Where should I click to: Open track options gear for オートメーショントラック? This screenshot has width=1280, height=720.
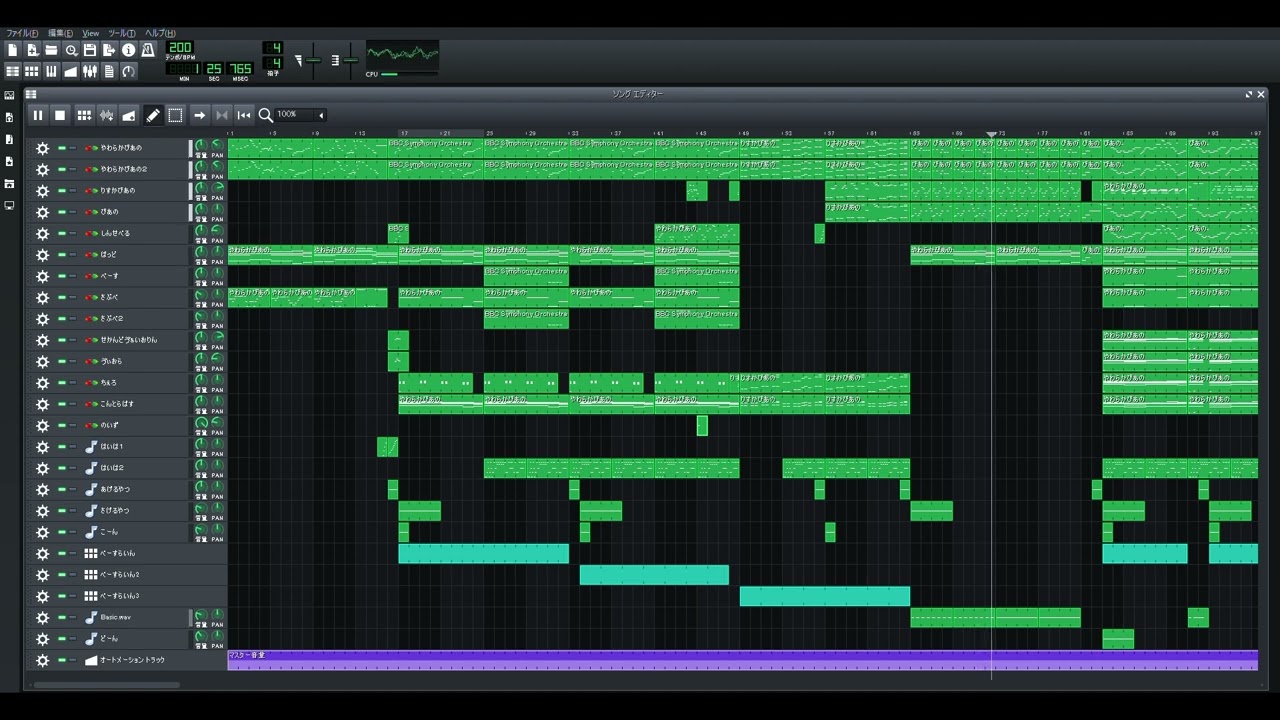click(42, 660)
